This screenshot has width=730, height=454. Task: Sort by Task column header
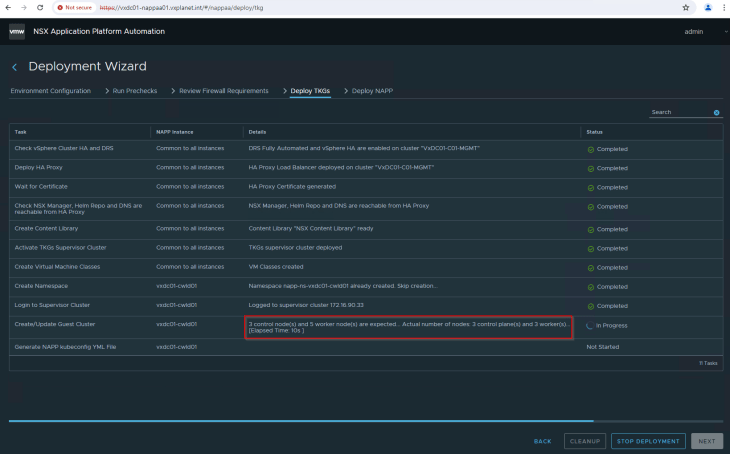[x=20, y=132]
